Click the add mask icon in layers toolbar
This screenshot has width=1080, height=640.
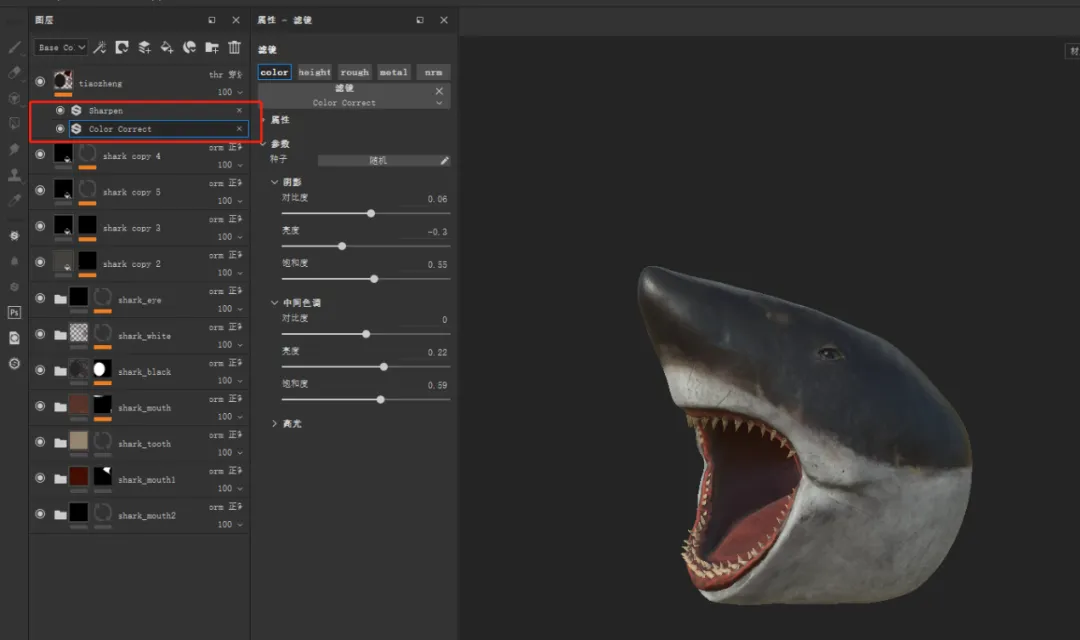(x=122, y=47)
